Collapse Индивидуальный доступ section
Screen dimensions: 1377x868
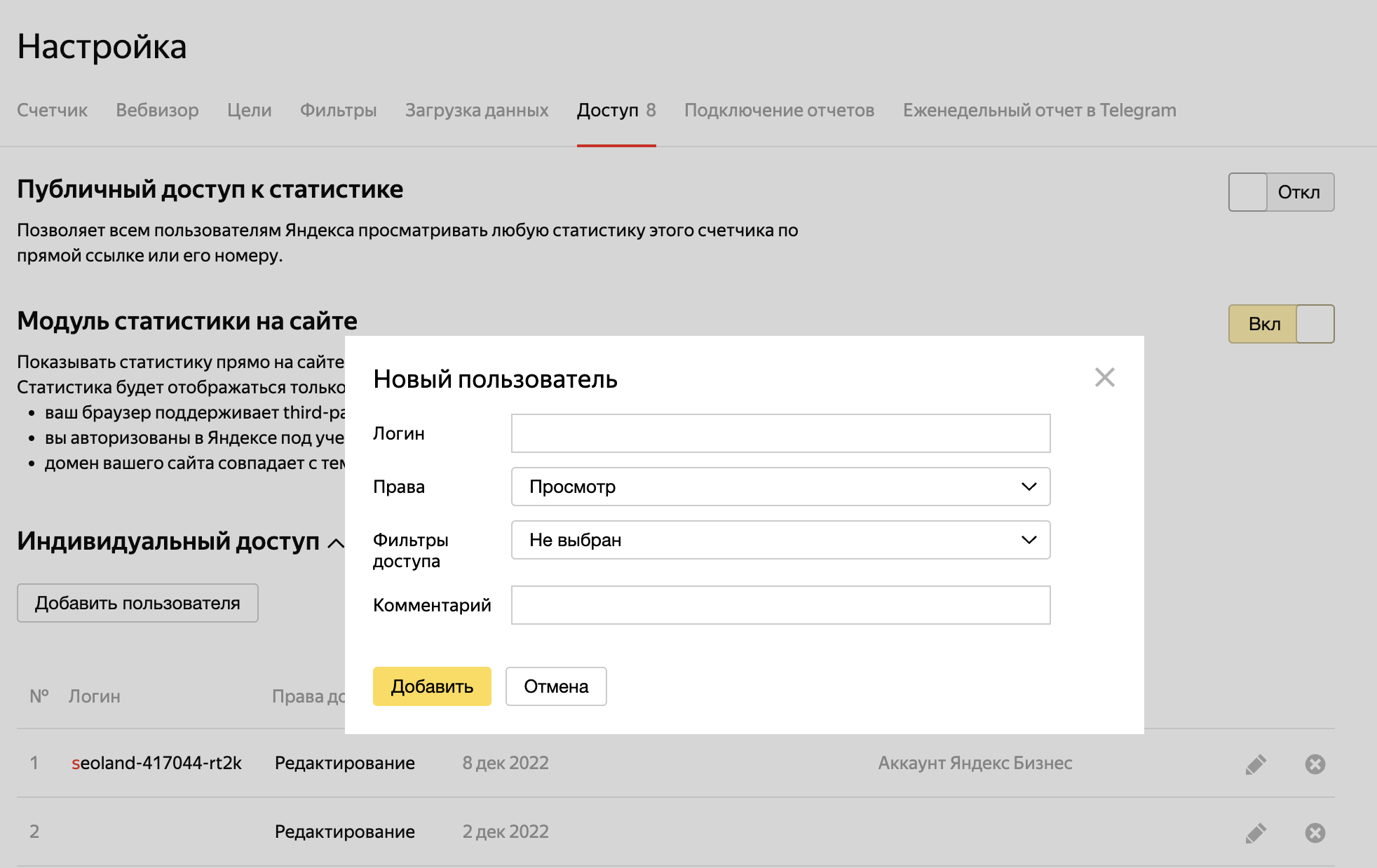click(x=336, y=543)
